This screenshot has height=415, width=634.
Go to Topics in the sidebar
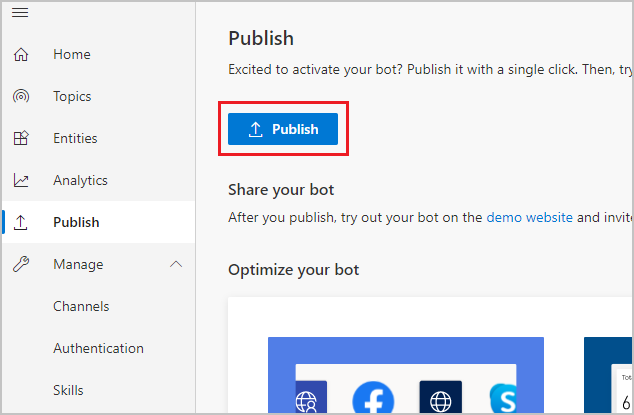pos(72,97)
